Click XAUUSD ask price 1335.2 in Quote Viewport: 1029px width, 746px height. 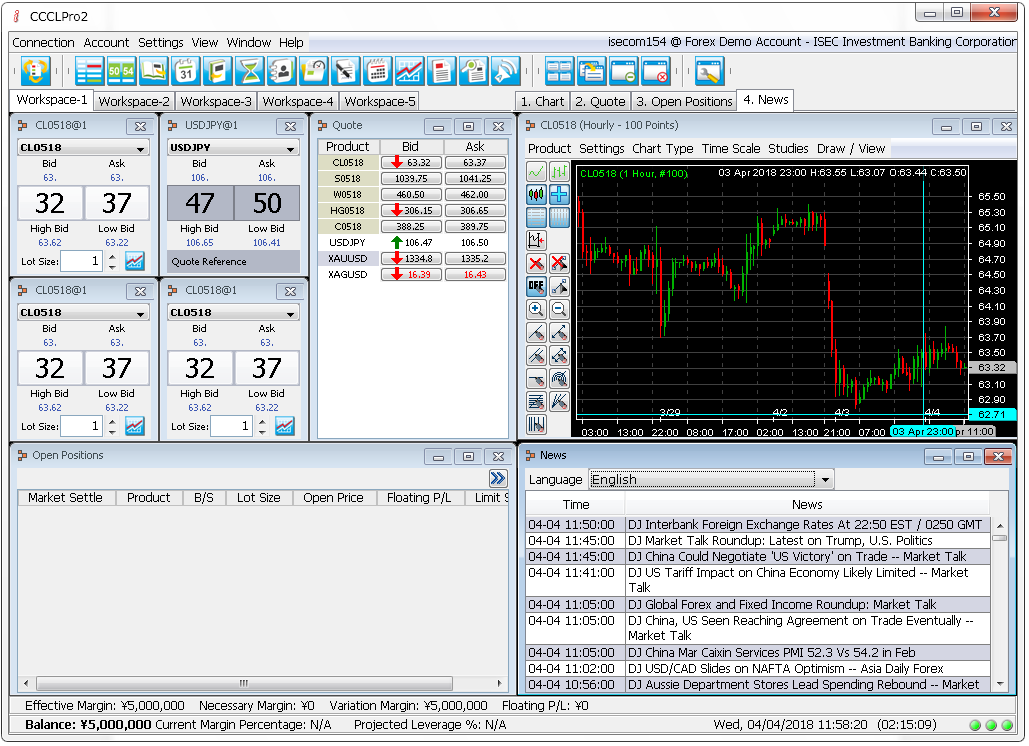[475, 259]
